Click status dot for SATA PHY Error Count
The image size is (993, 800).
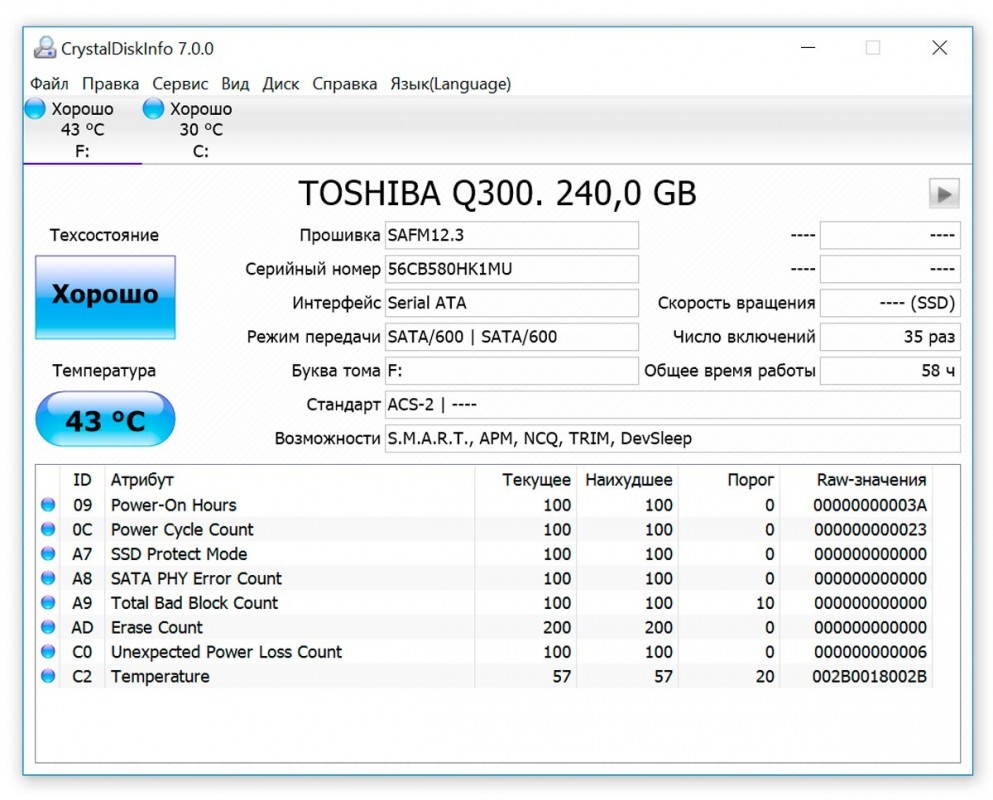(48, 578)
